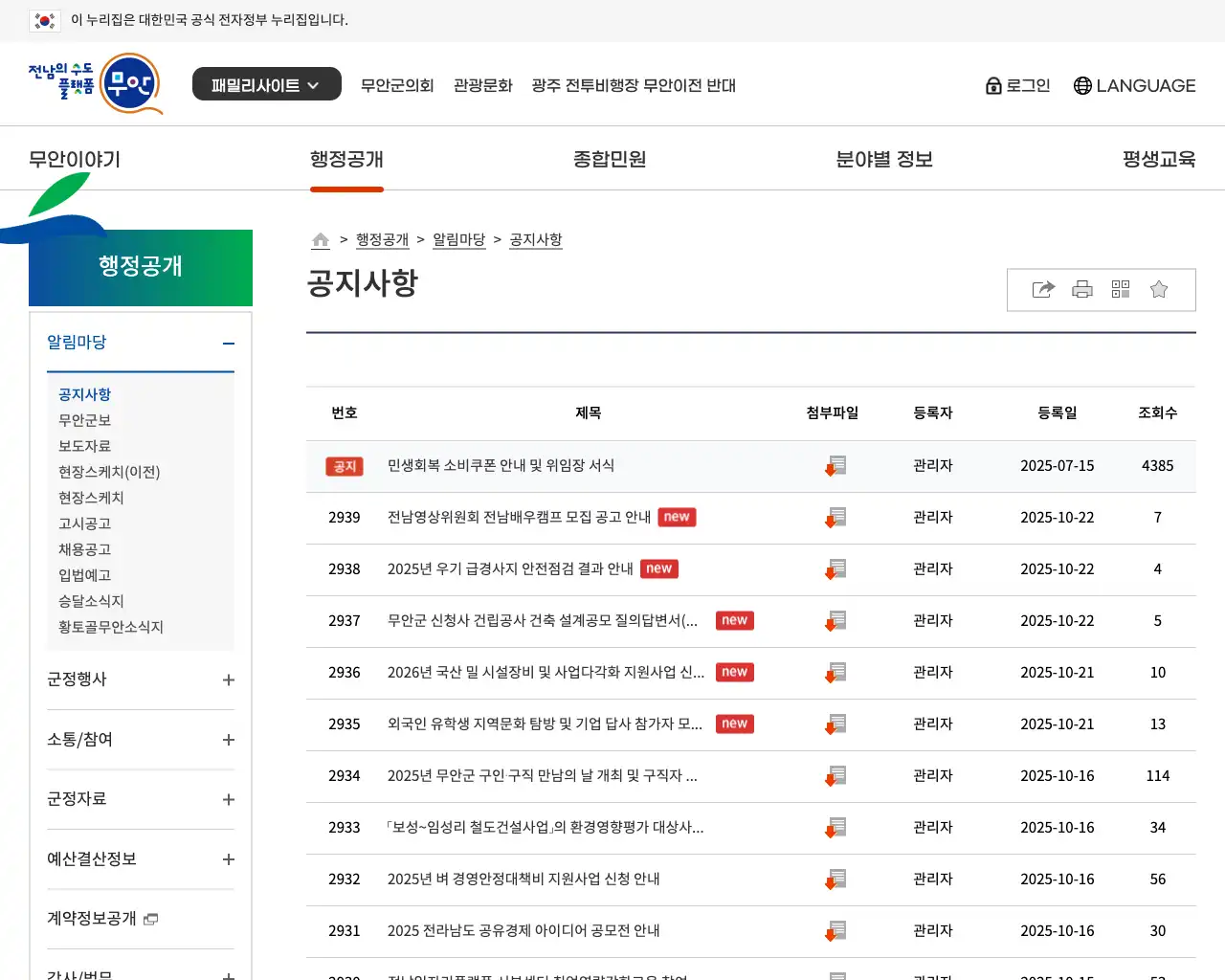Viewport: 1225px width, 980px height.
Task: Open post 민생회복 소비쿠폰 안내 및 위임장 서식
Action: (x=501, y=465)
